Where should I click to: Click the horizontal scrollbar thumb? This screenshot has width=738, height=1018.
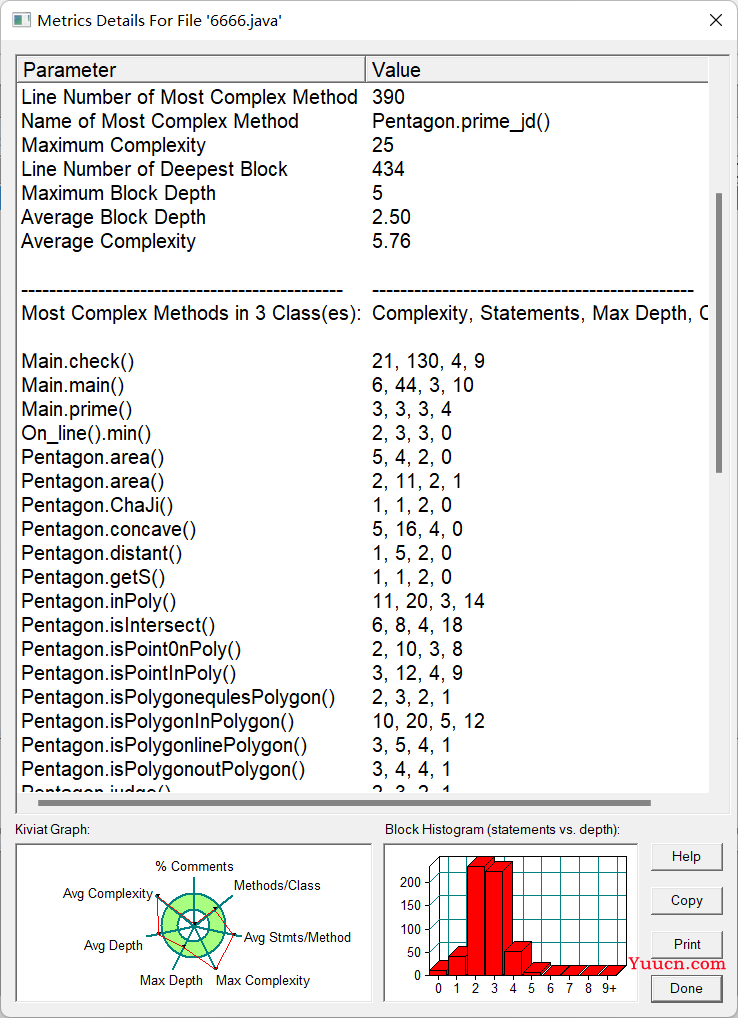coord(344,802)
